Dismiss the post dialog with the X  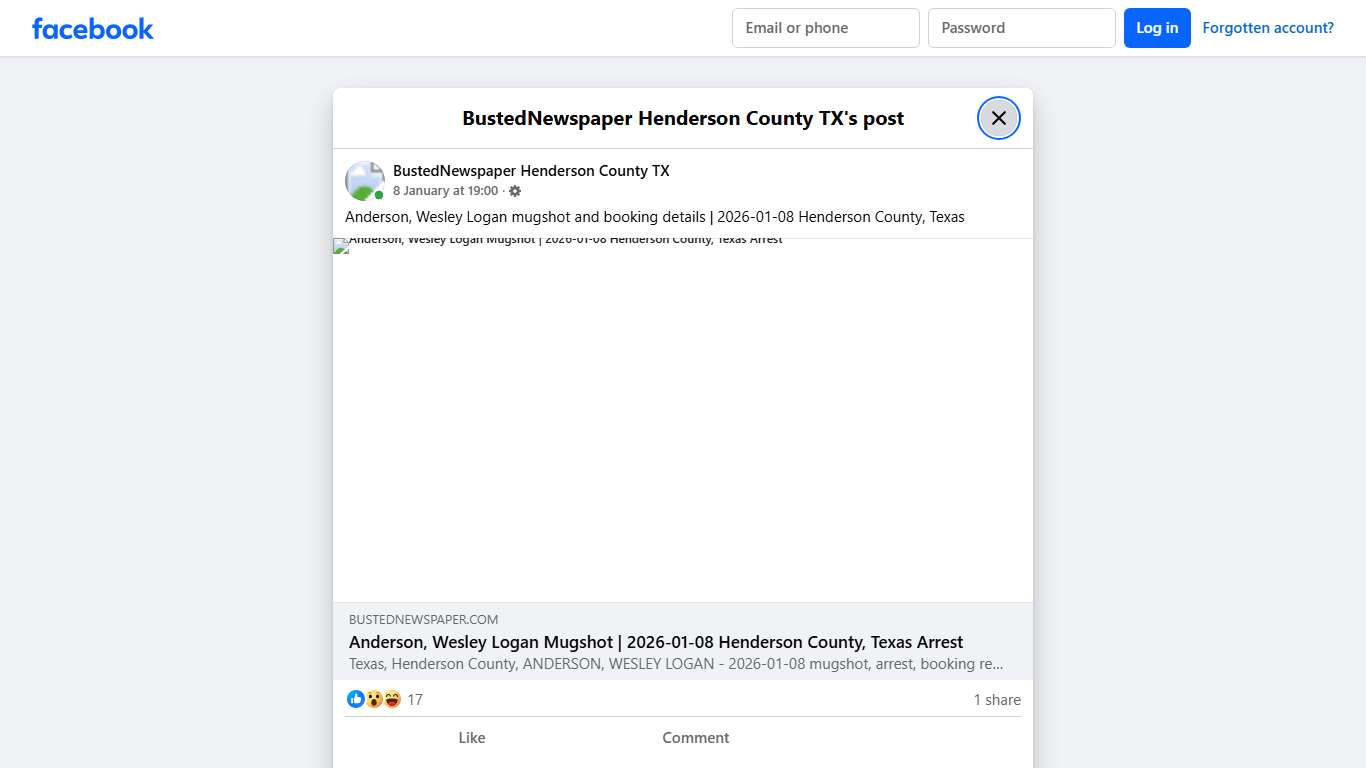pyautogui.click(x=998, y=117)
